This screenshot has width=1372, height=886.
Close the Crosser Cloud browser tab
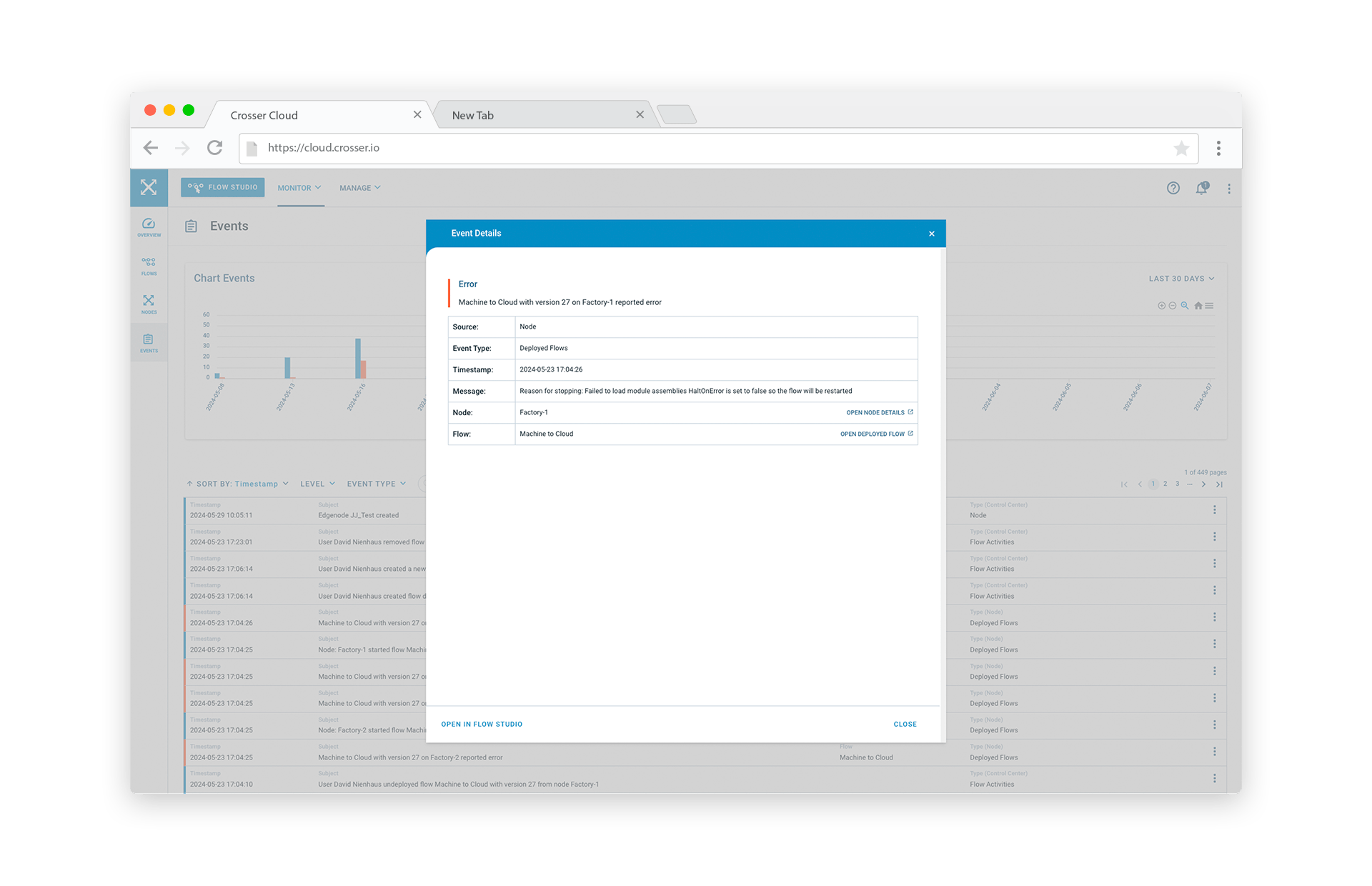[x=417, y=115]
